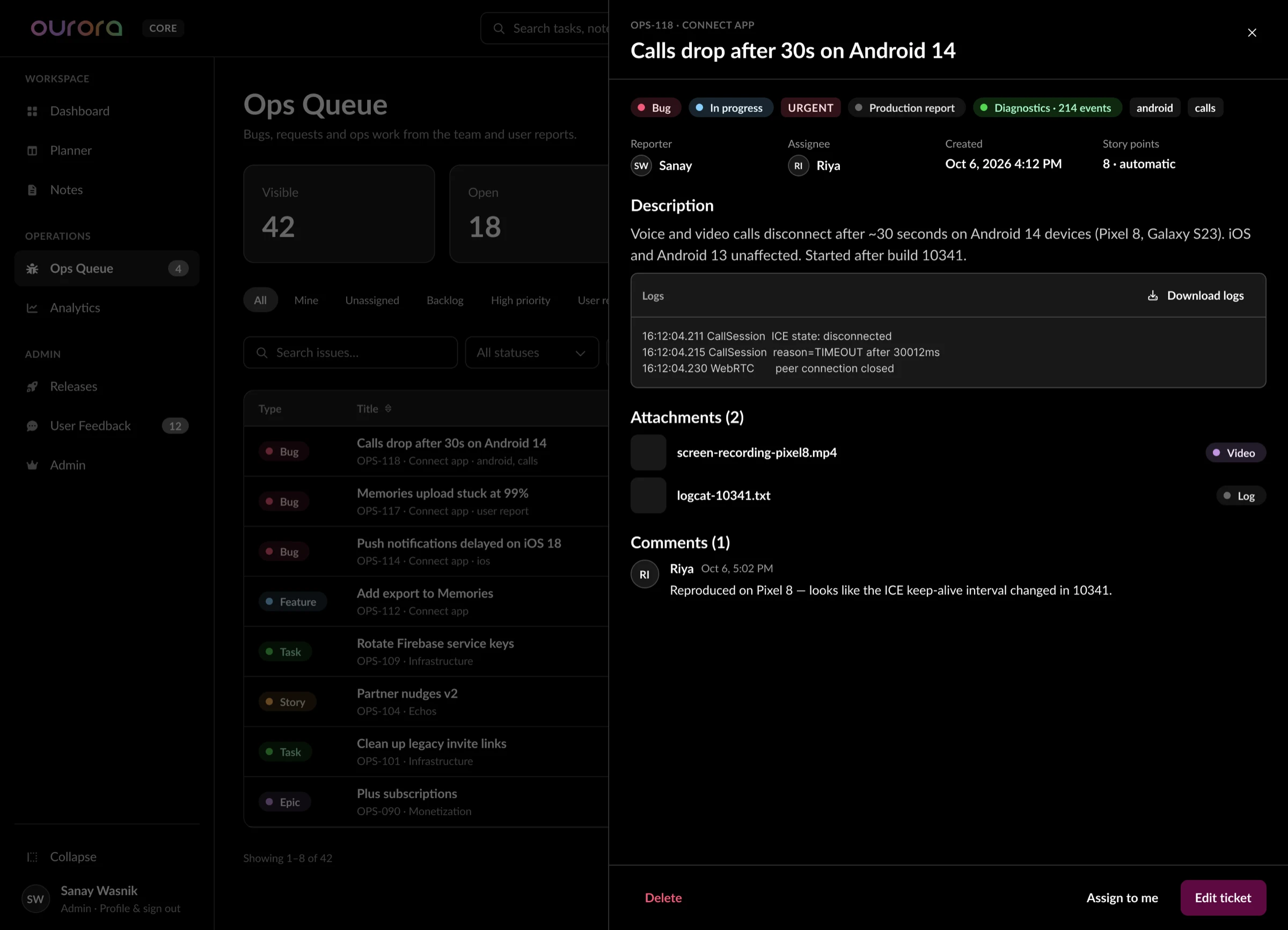This screenshot has width=1288, height=930.
Task: Open Ops Queue via its bug icon
Action: [x=32, y=268]
